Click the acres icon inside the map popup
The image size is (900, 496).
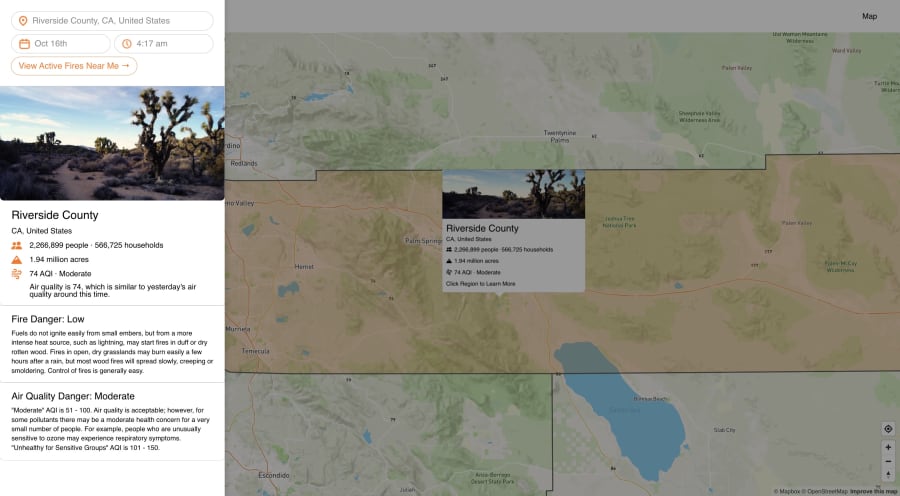(x=449, y=261)
